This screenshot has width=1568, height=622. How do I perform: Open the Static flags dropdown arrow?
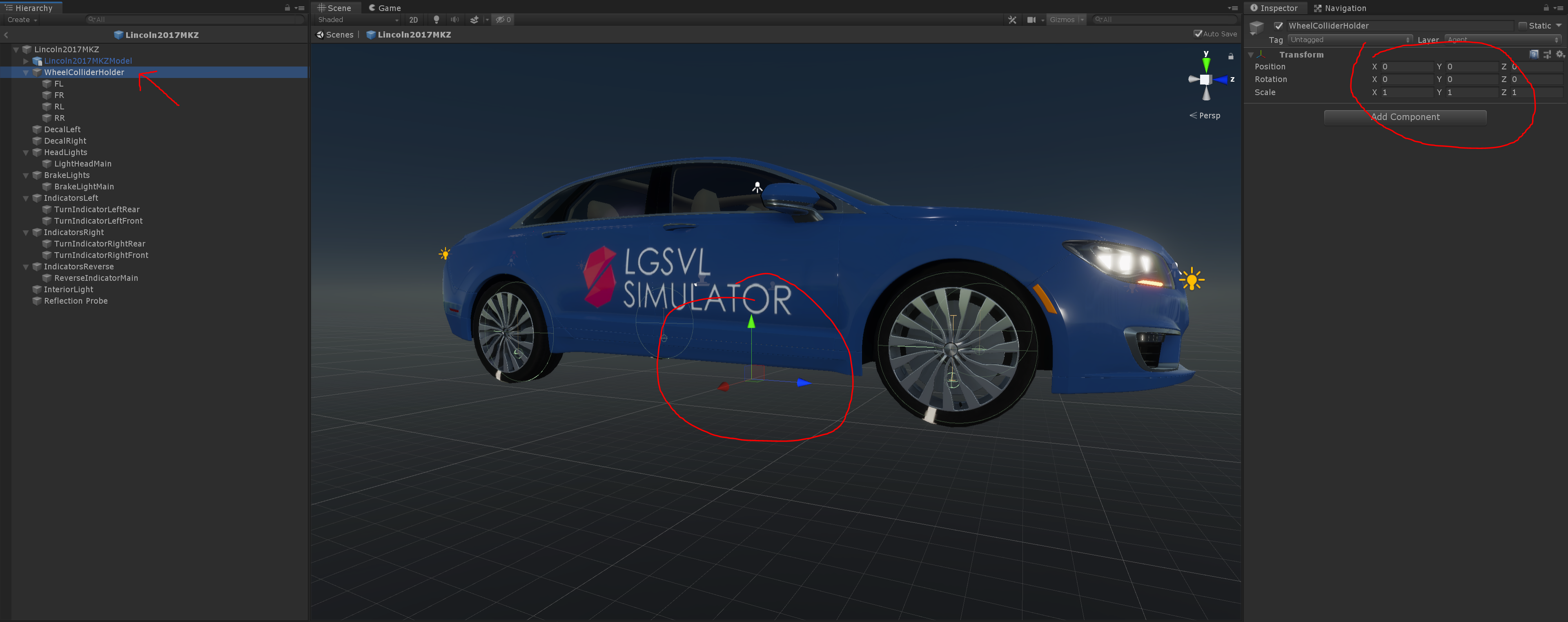(x=1558, y=26)
